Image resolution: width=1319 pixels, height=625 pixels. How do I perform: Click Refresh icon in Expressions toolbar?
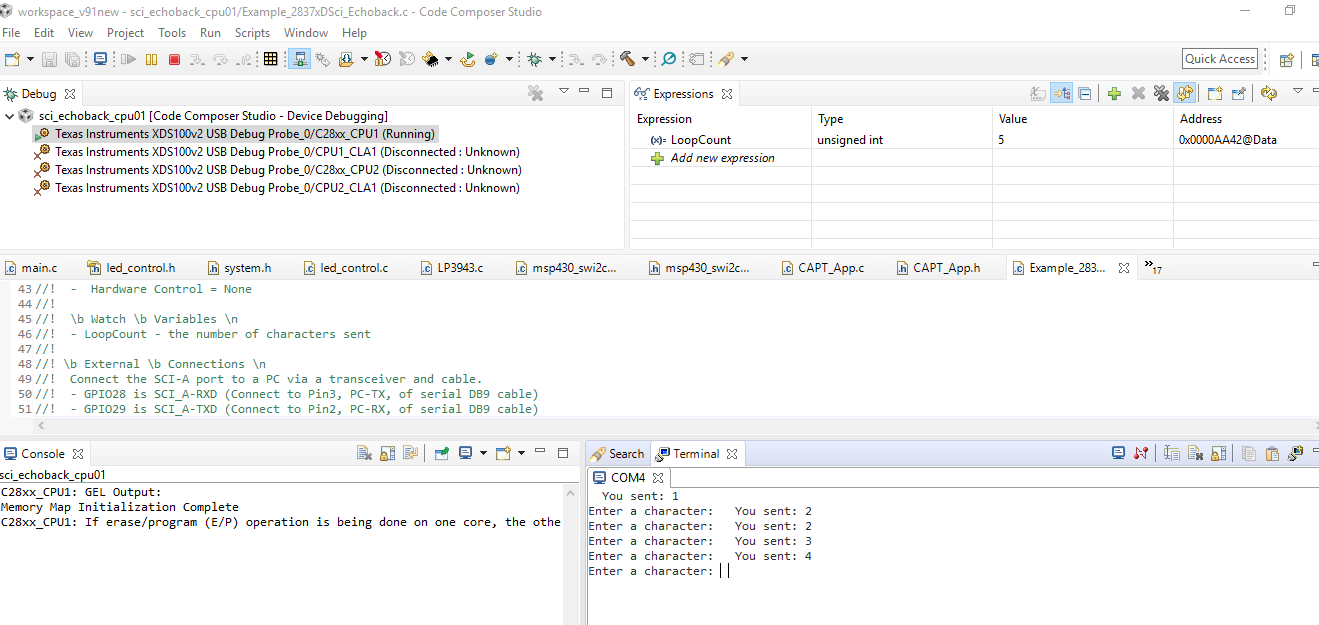tap(1269, 94)
